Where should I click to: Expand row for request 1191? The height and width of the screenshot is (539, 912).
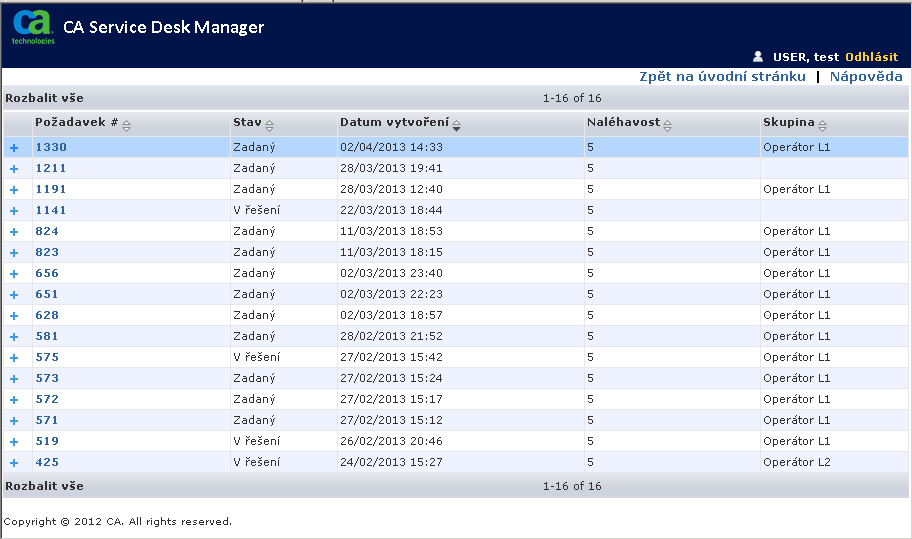click(x=14, y=190)
